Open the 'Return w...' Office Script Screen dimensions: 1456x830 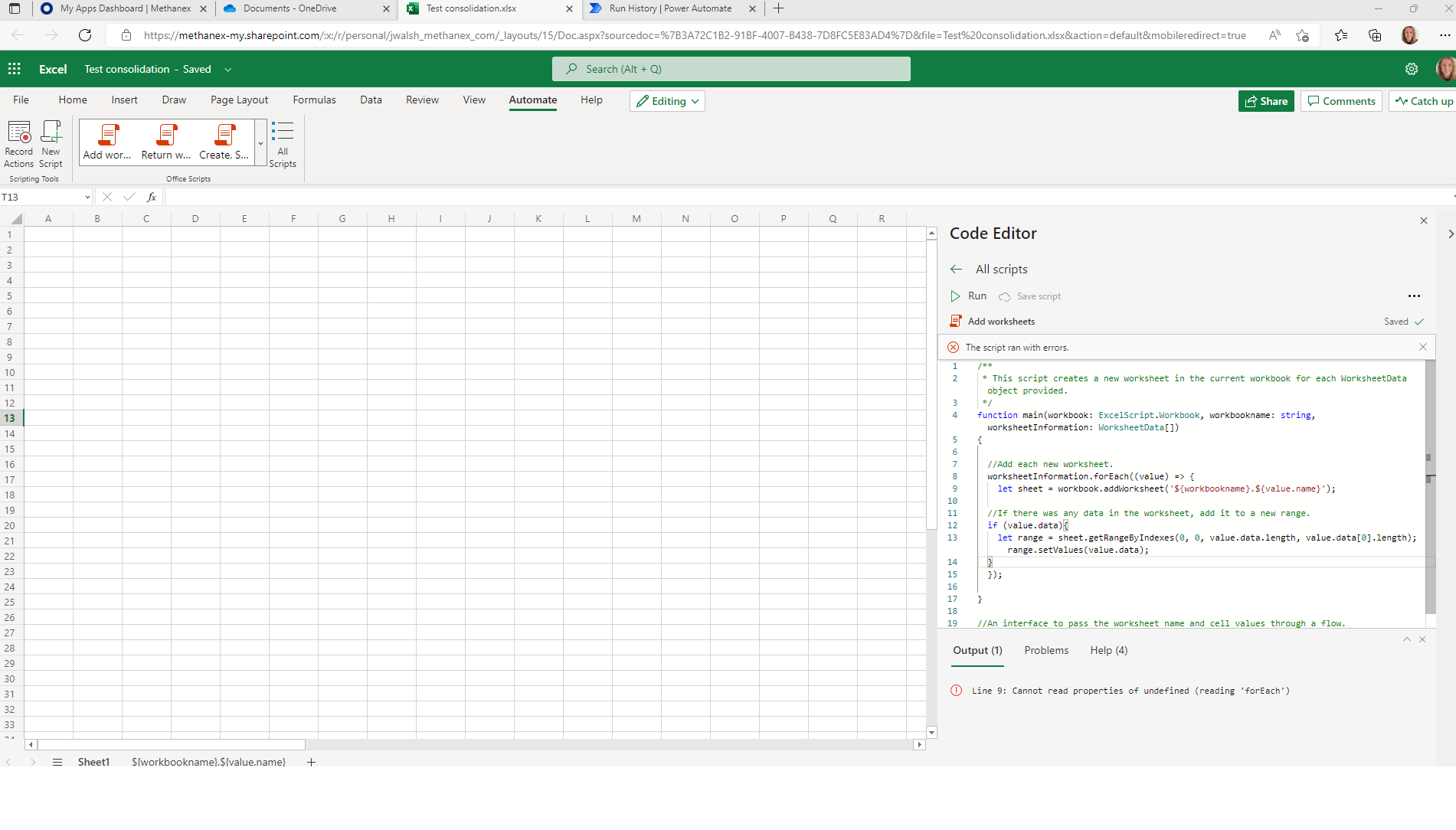165,143
